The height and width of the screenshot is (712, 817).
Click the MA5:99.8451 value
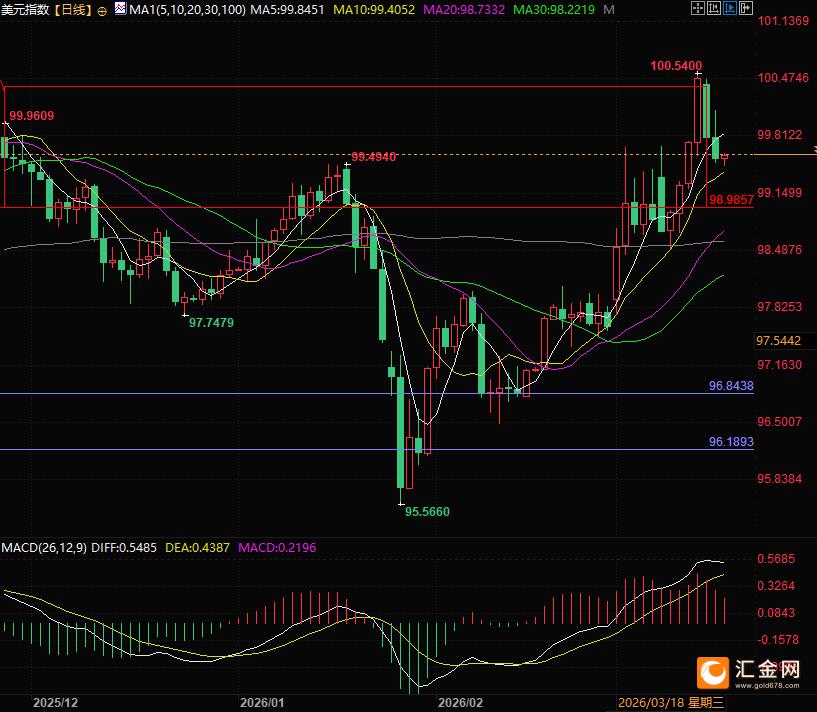(287, 9)
